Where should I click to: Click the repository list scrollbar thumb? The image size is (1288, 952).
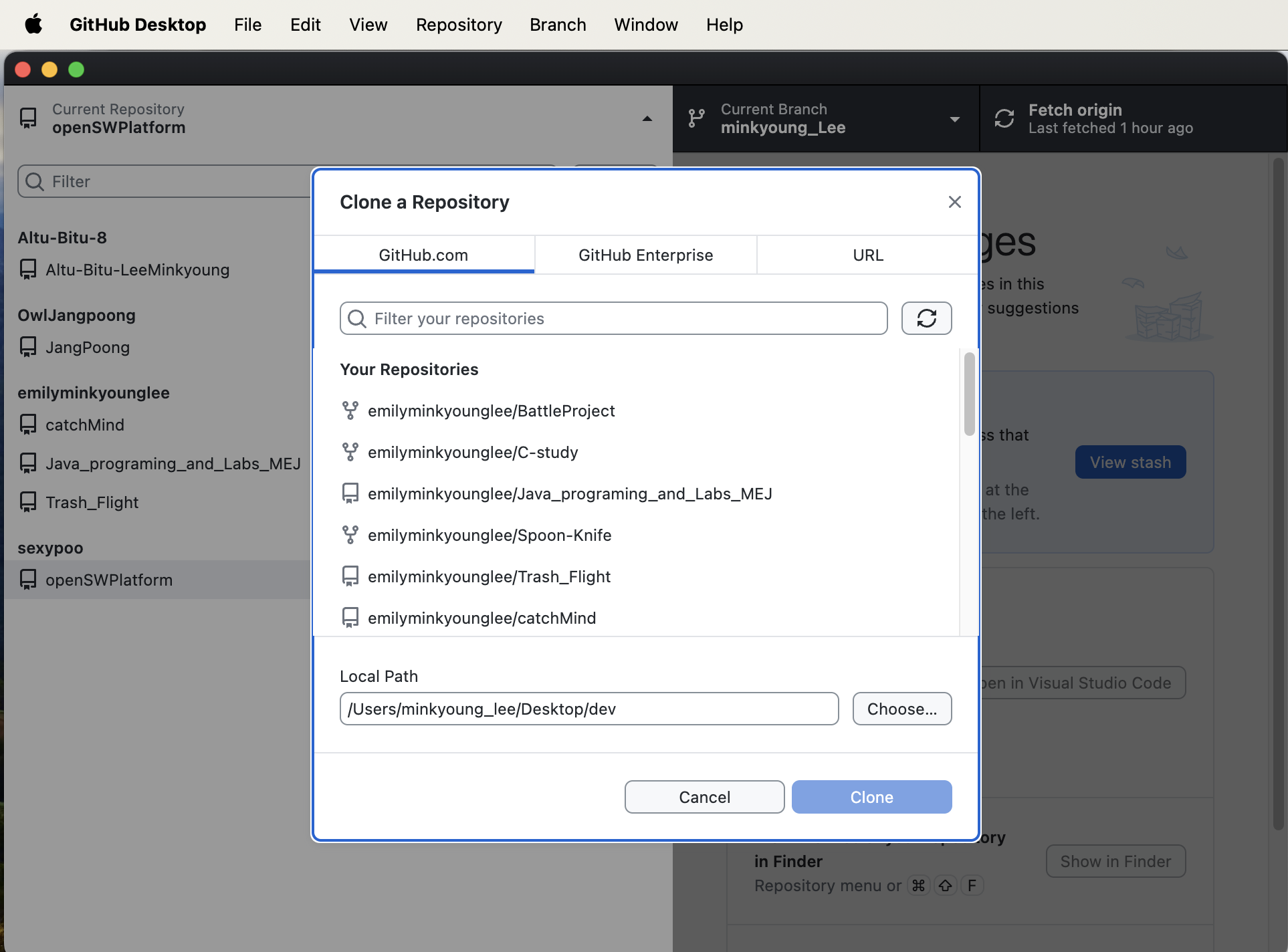pos(969,394)
